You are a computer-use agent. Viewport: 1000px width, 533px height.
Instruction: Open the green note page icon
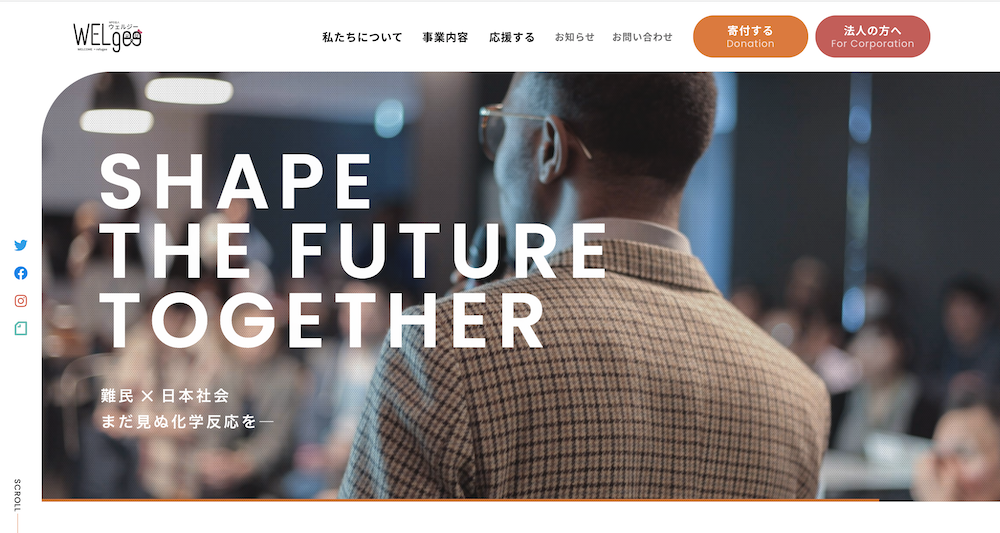(x=20, y=328)
